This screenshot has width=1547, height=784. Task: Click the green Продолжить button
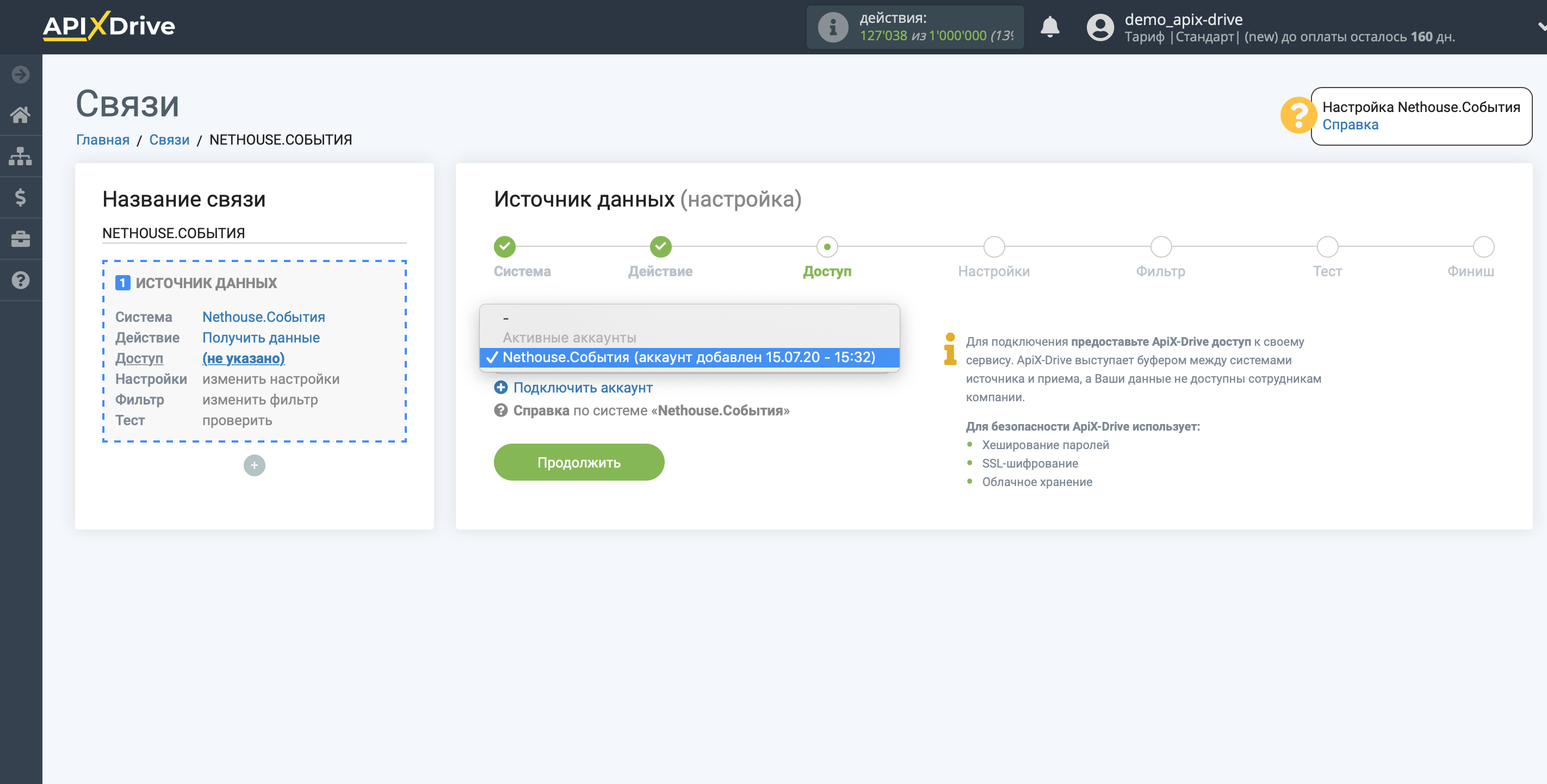tap(579, 462)
